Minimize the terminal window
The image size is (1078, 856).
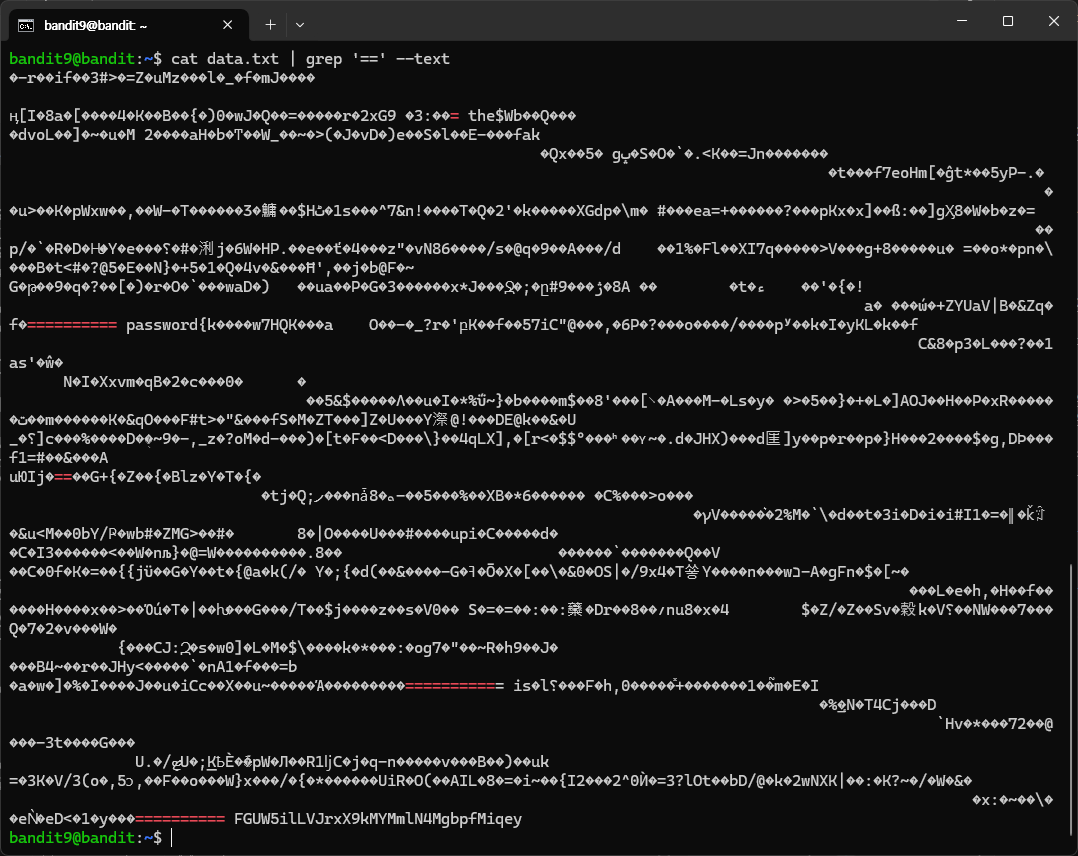pos(962,21)
